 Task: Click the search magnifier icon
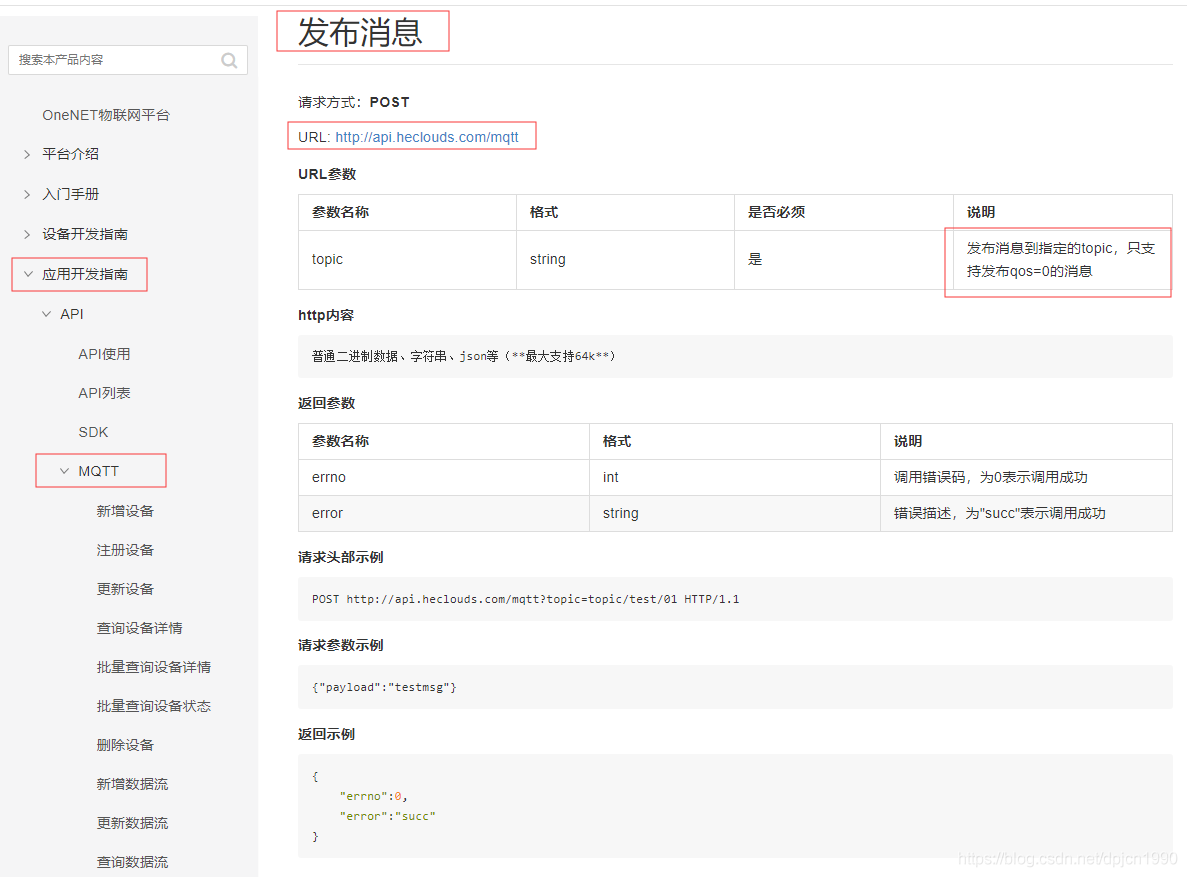[229, 61]
